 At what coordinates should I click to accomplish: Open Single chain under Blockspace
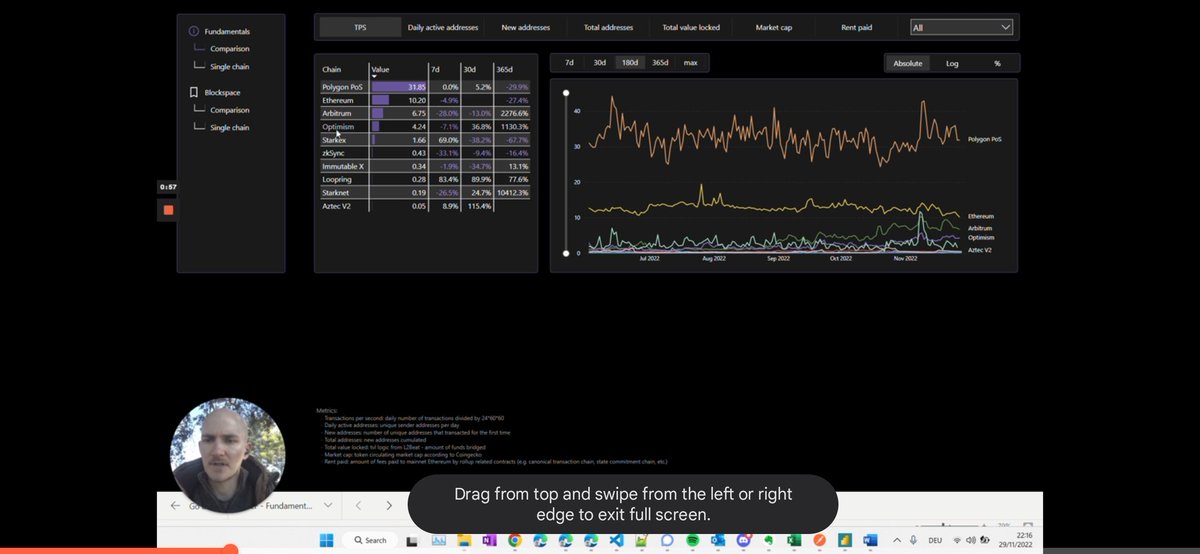[x=230, y=128]
